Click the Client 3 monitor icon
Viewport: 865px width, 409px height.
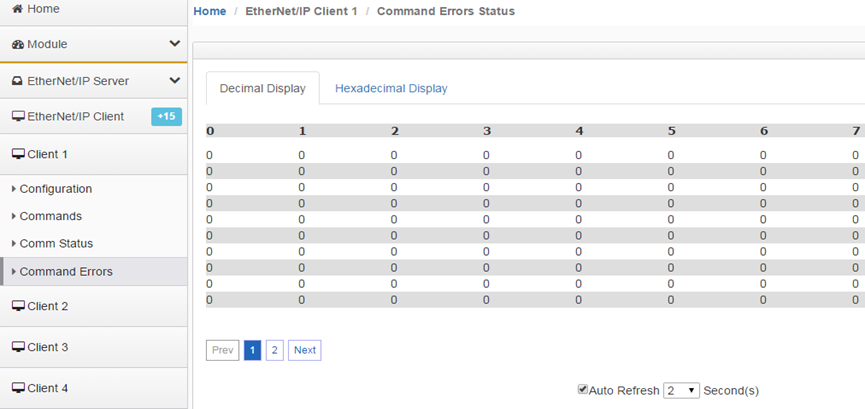[x=18, y=347]
